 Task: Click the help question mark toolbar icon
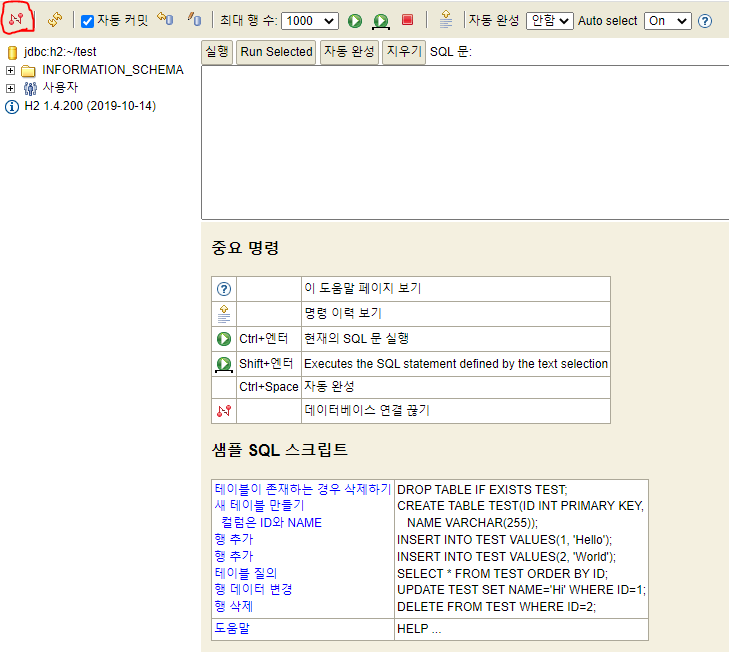coord(705,21)
